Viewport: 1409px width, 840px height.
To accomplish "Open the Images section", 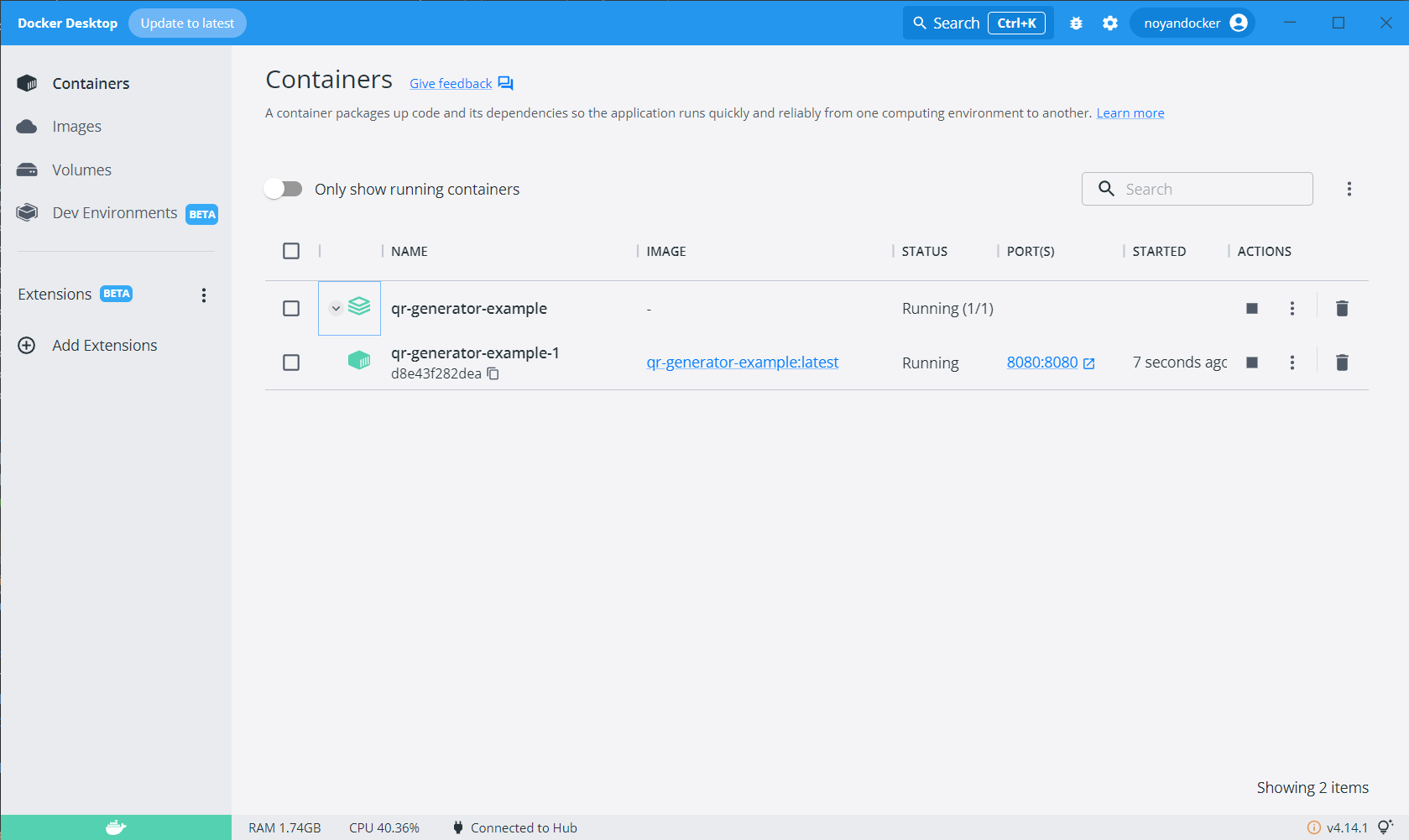I will coord(76,127).
